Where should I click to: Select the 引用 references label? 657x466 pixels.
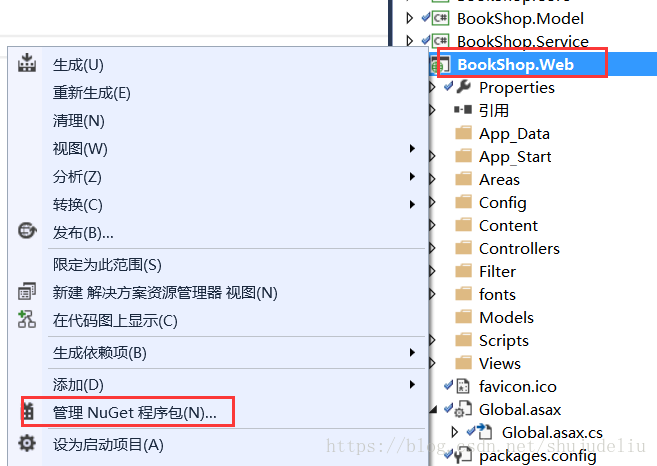(494, 111)
